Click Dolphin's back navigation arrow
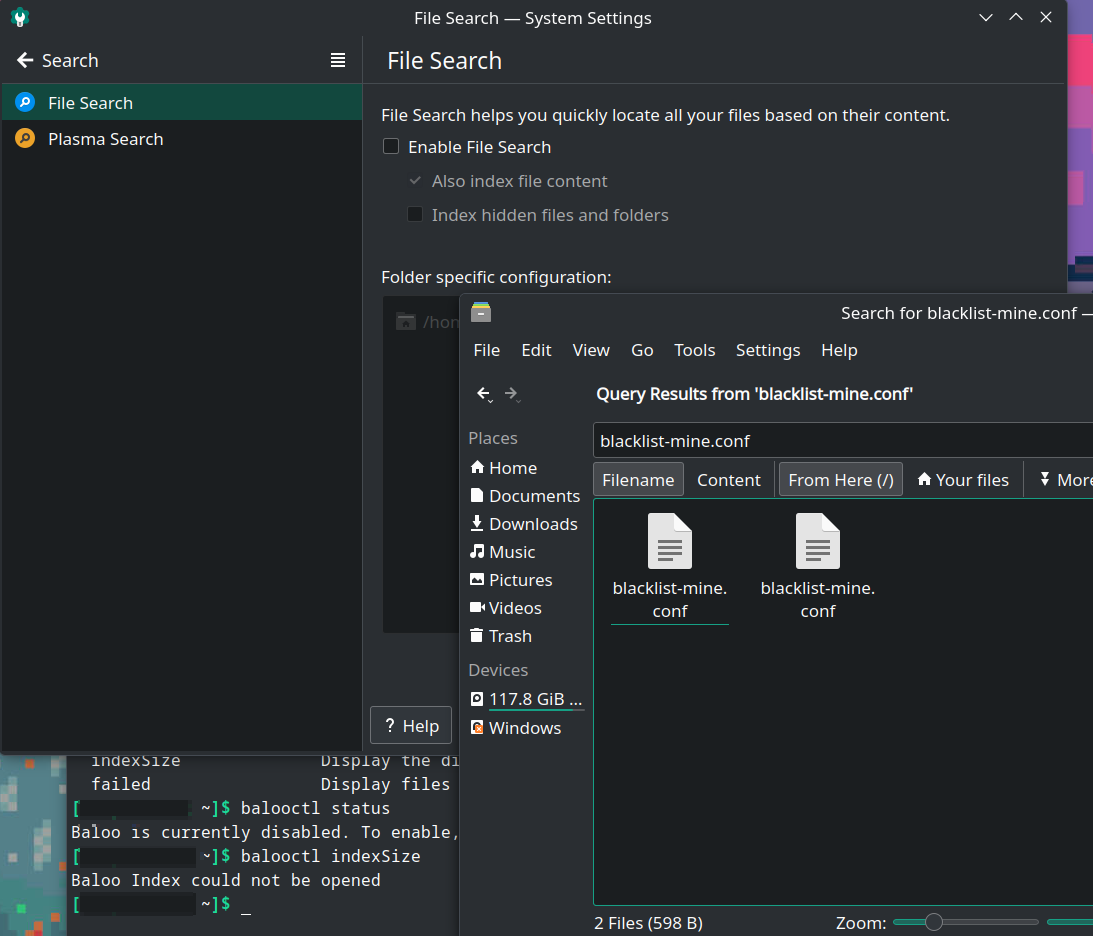The width and height of the screenshot is (1093, 936). (x=484, y=394)
